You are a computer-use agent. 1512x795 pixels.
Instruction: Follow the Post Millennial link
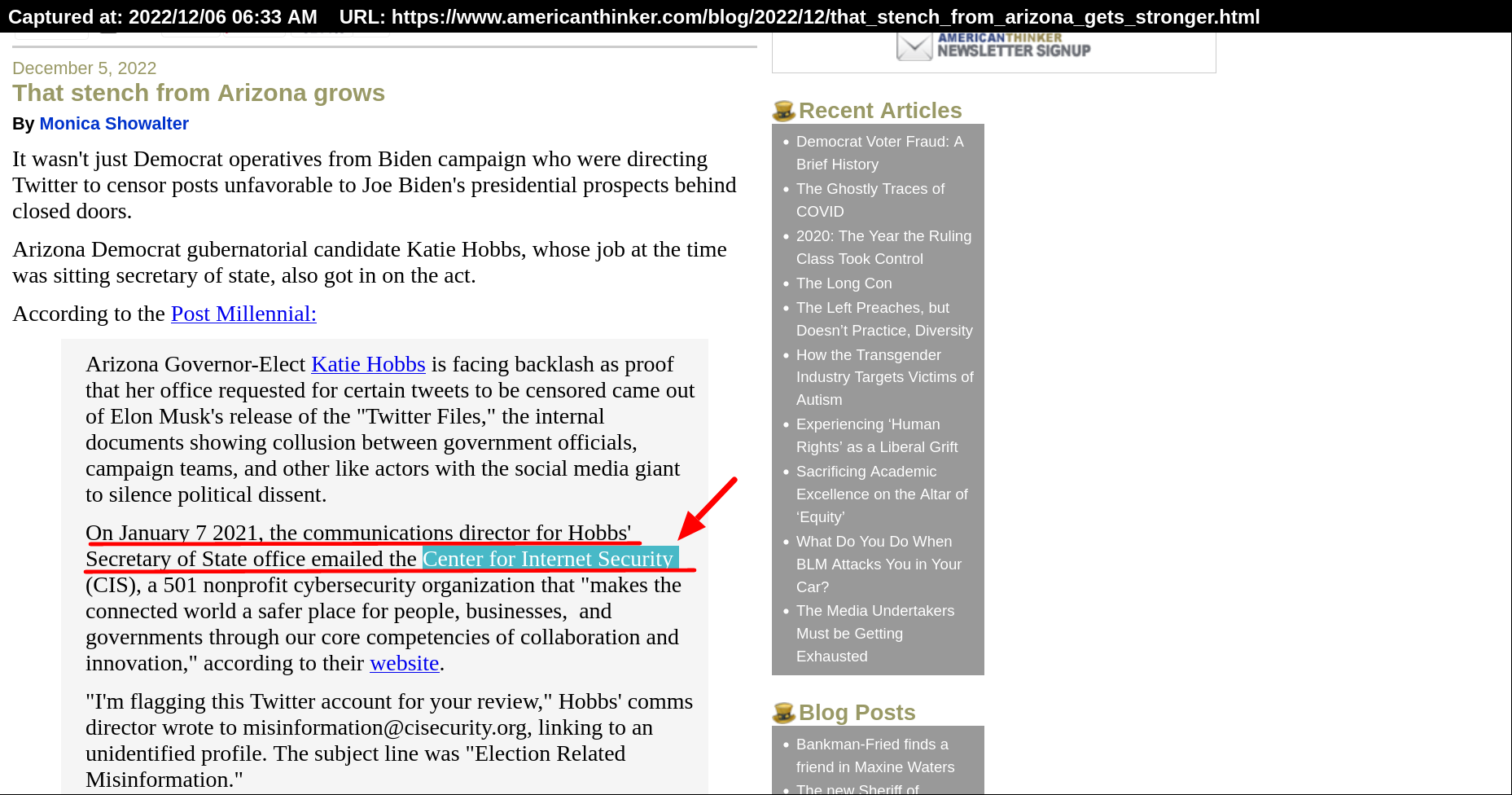click(x=243, y=314)
